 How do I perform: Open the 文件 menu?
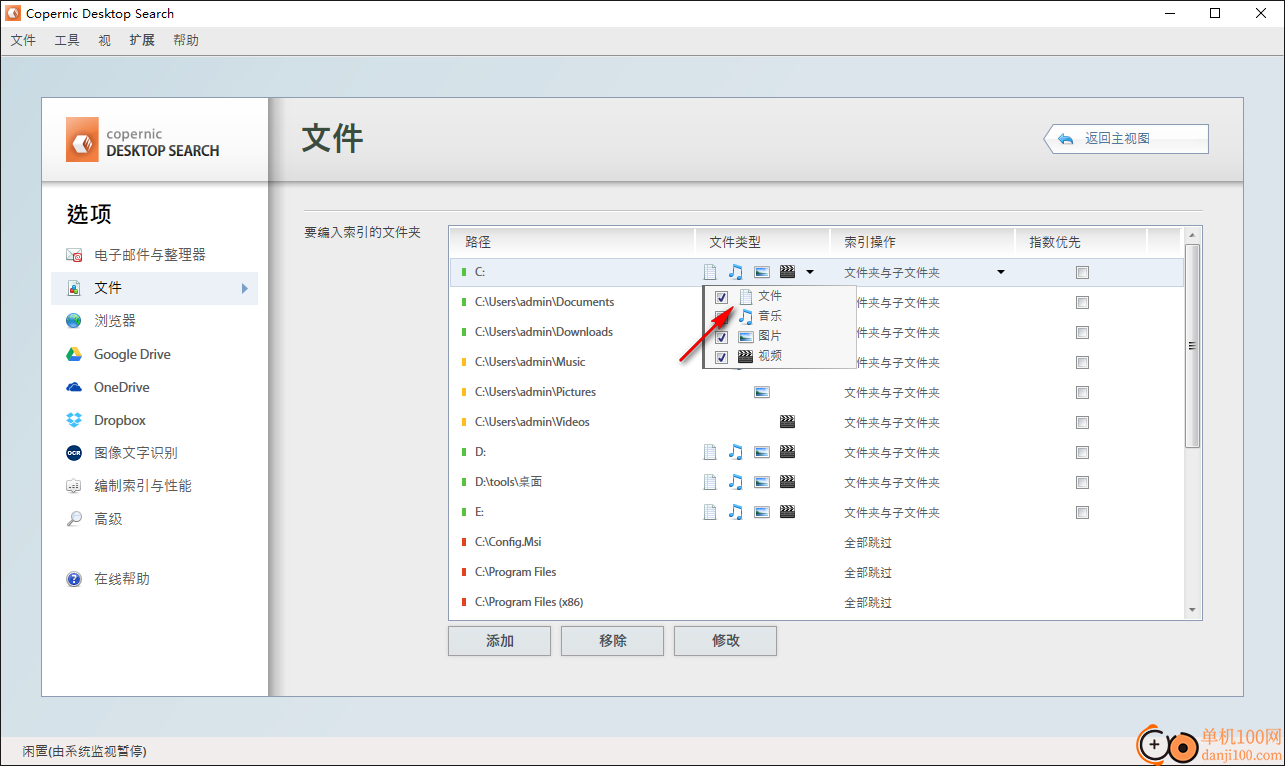click(23, 40)
